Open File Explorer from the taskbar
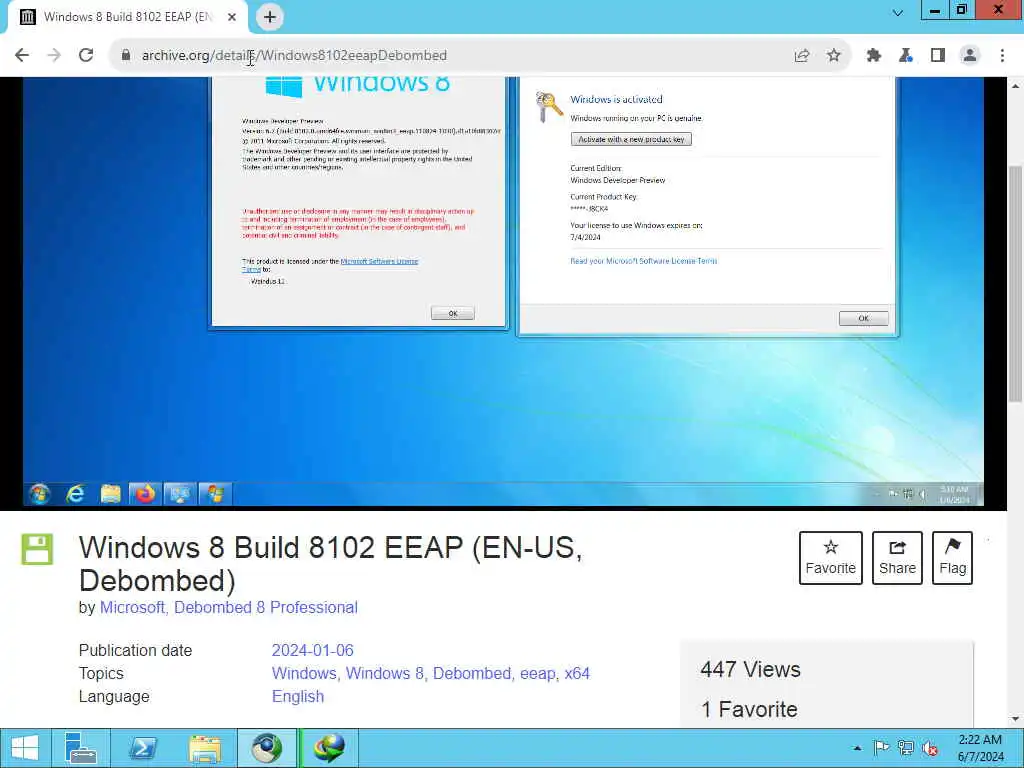1024x768 pixels. 204,748
